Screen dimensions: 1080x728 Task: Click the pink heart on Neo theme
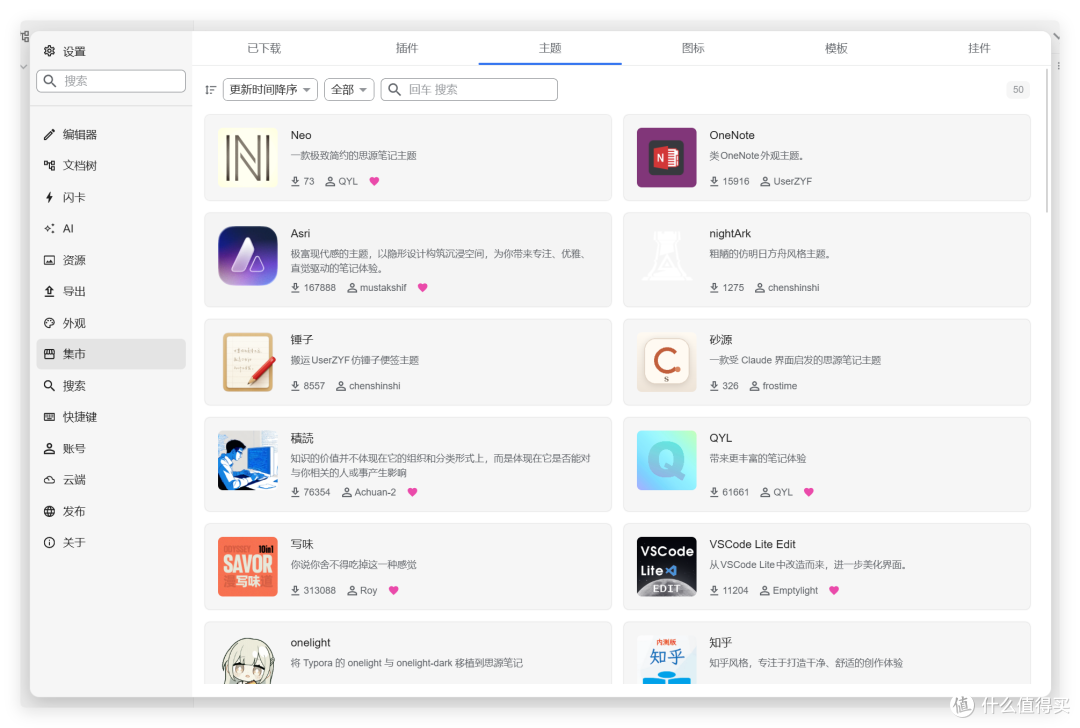[374, 181]
